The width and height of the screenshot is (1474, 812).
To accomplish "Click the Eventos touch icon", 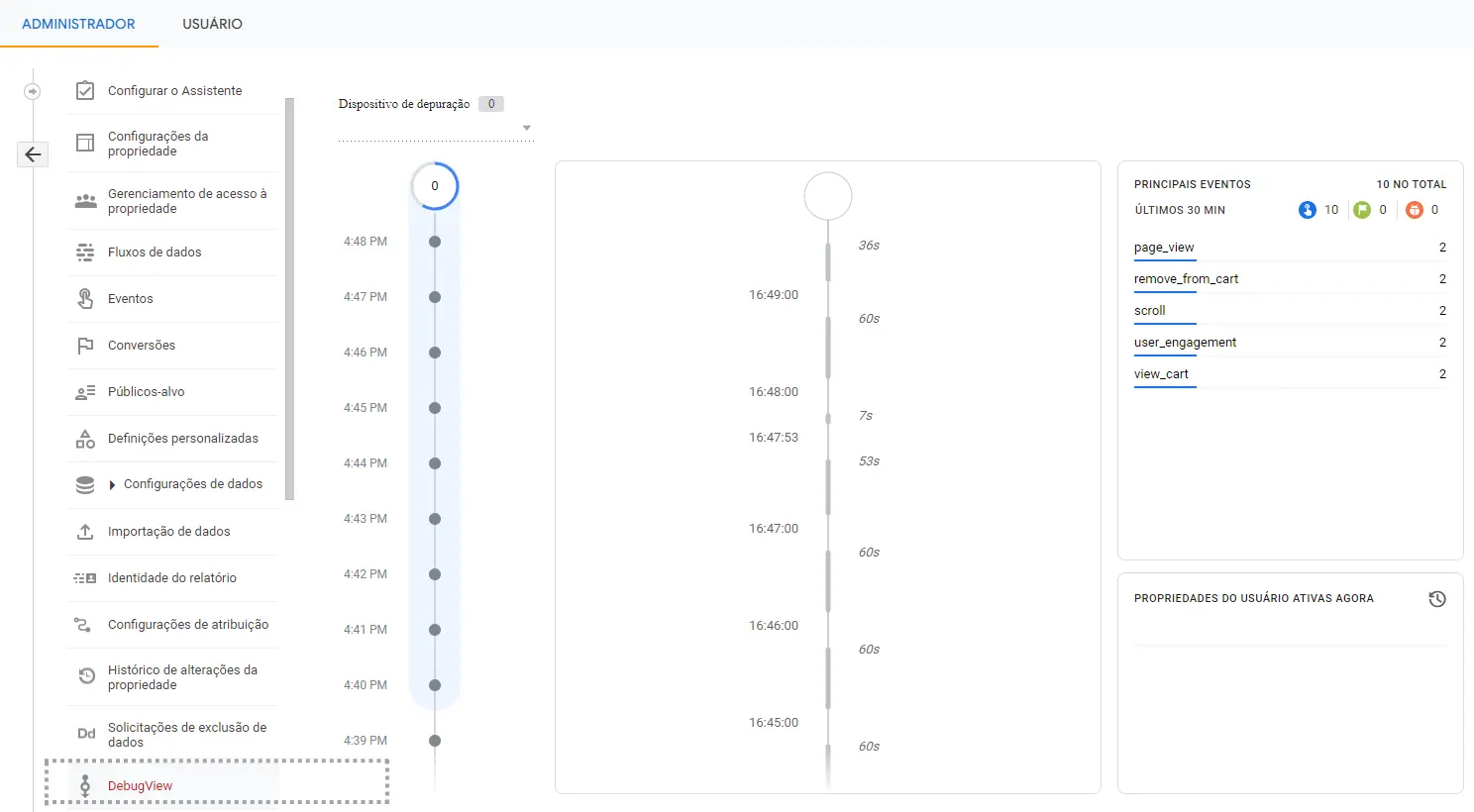I will pos(85,299).
